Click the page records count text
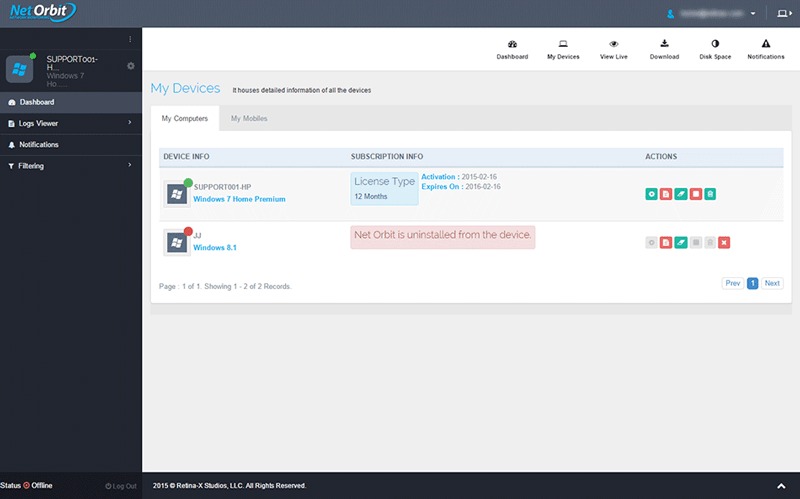Image resolution: width=800 pixels, height=499 pixels. tap(225, 287)
